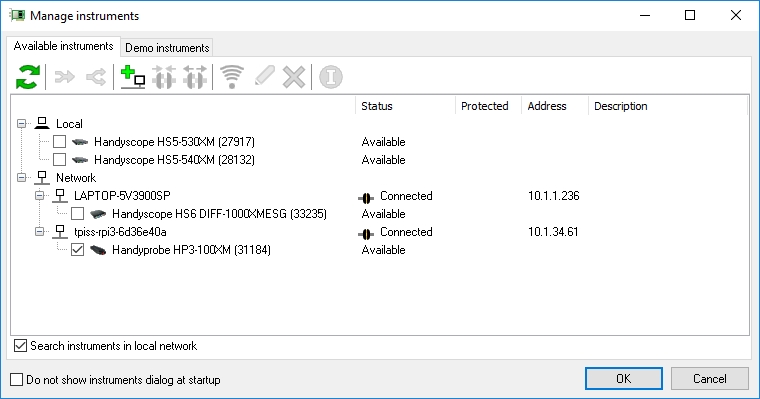The width and height of the screenshot is (760, 399).
Task: Check the Handyscope HS5-530XM checkbox
Action: (x=60, y=142)
